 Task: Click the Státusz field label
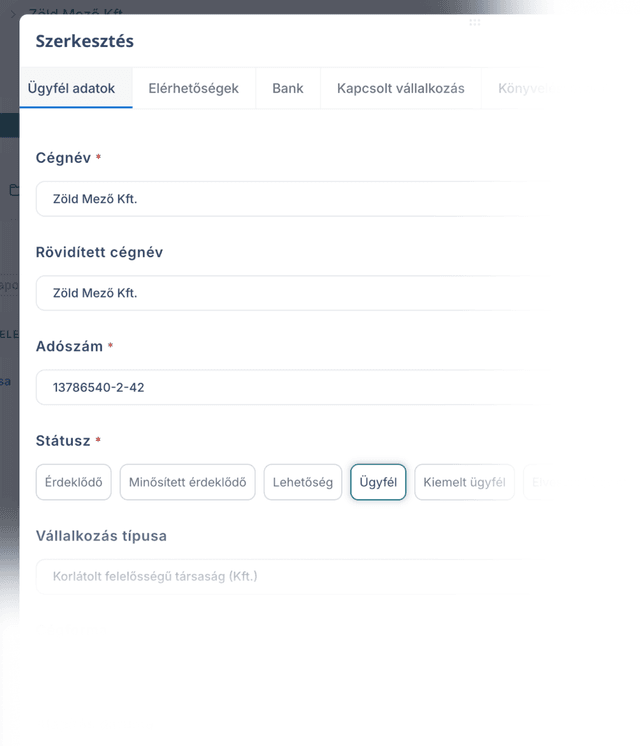(63, 441)
